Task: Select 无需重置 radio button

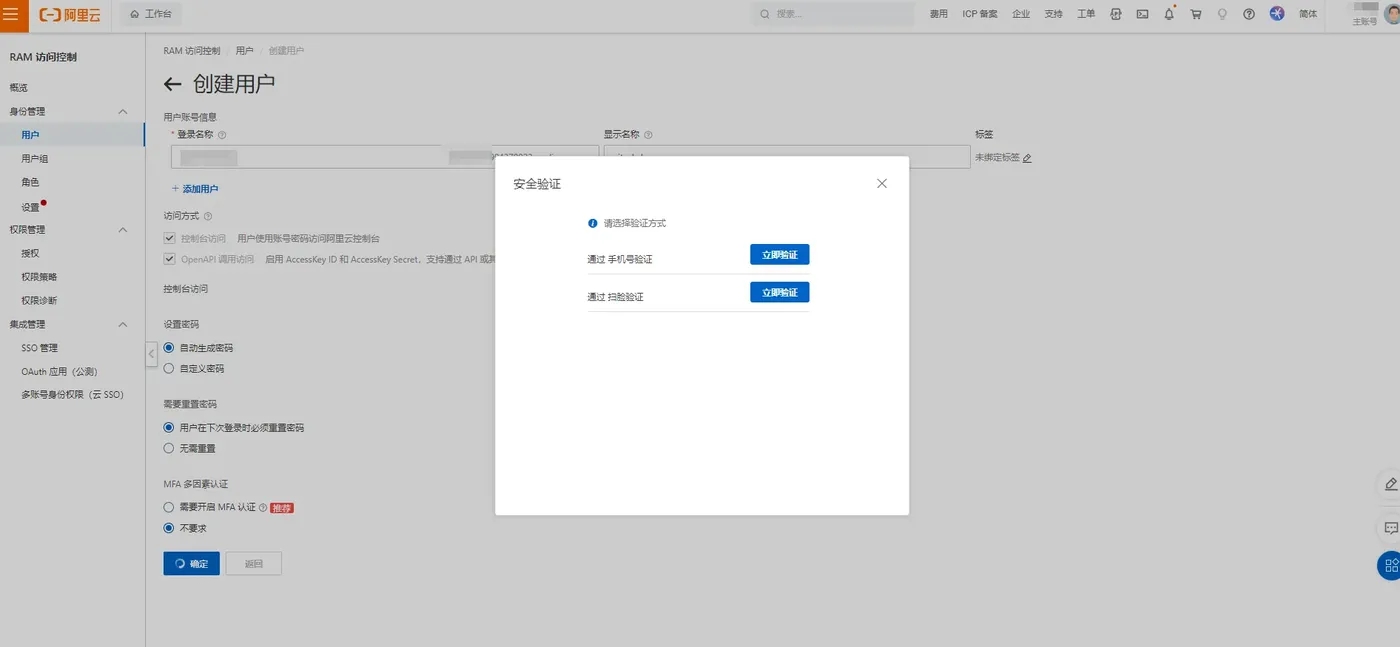Action: pyautogui.click(x=168, y=449)
